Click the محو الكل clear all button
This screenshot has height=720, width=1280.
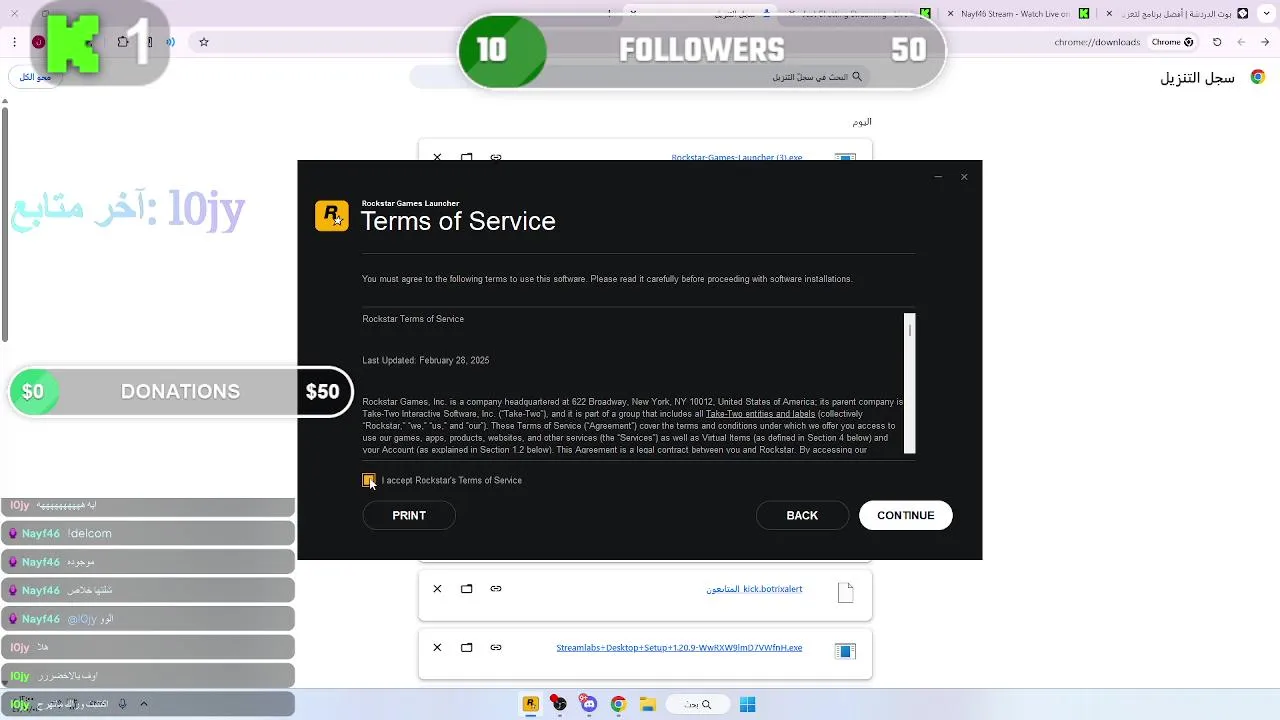(35, 77)
